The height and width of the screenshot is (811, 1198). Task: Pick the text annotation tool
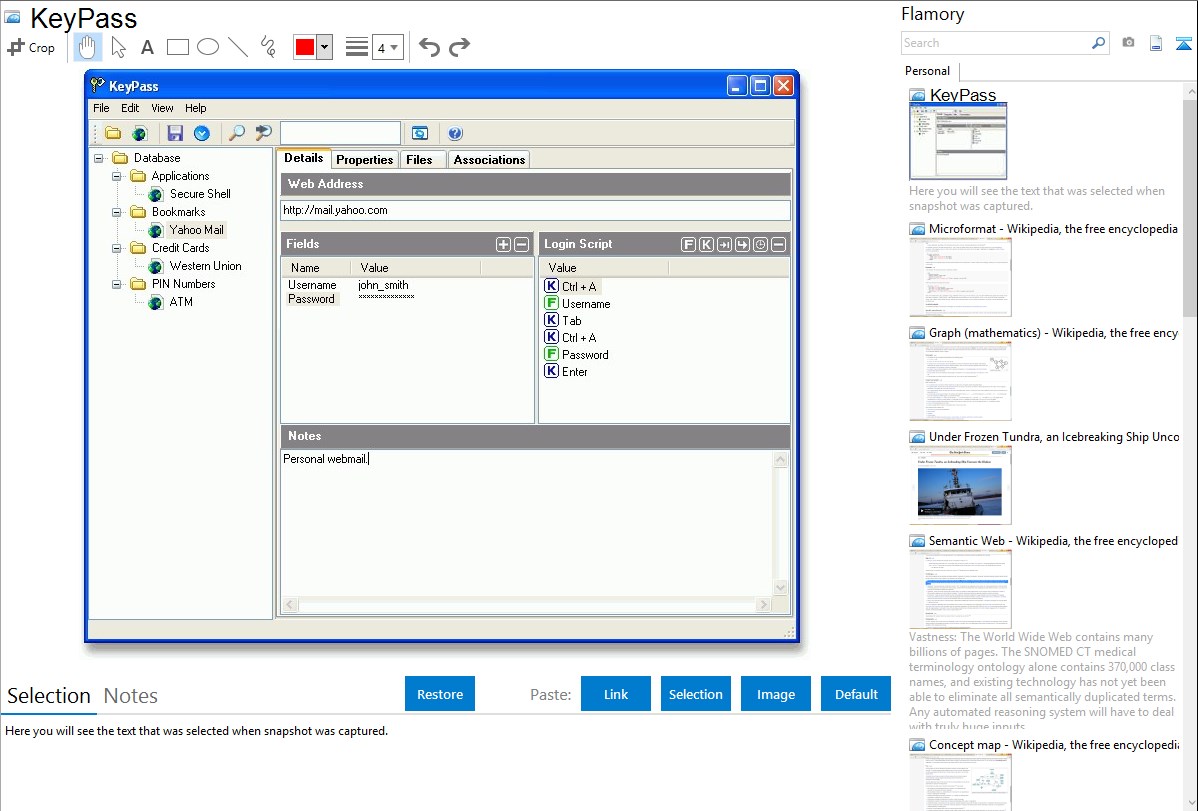[147, 47]
